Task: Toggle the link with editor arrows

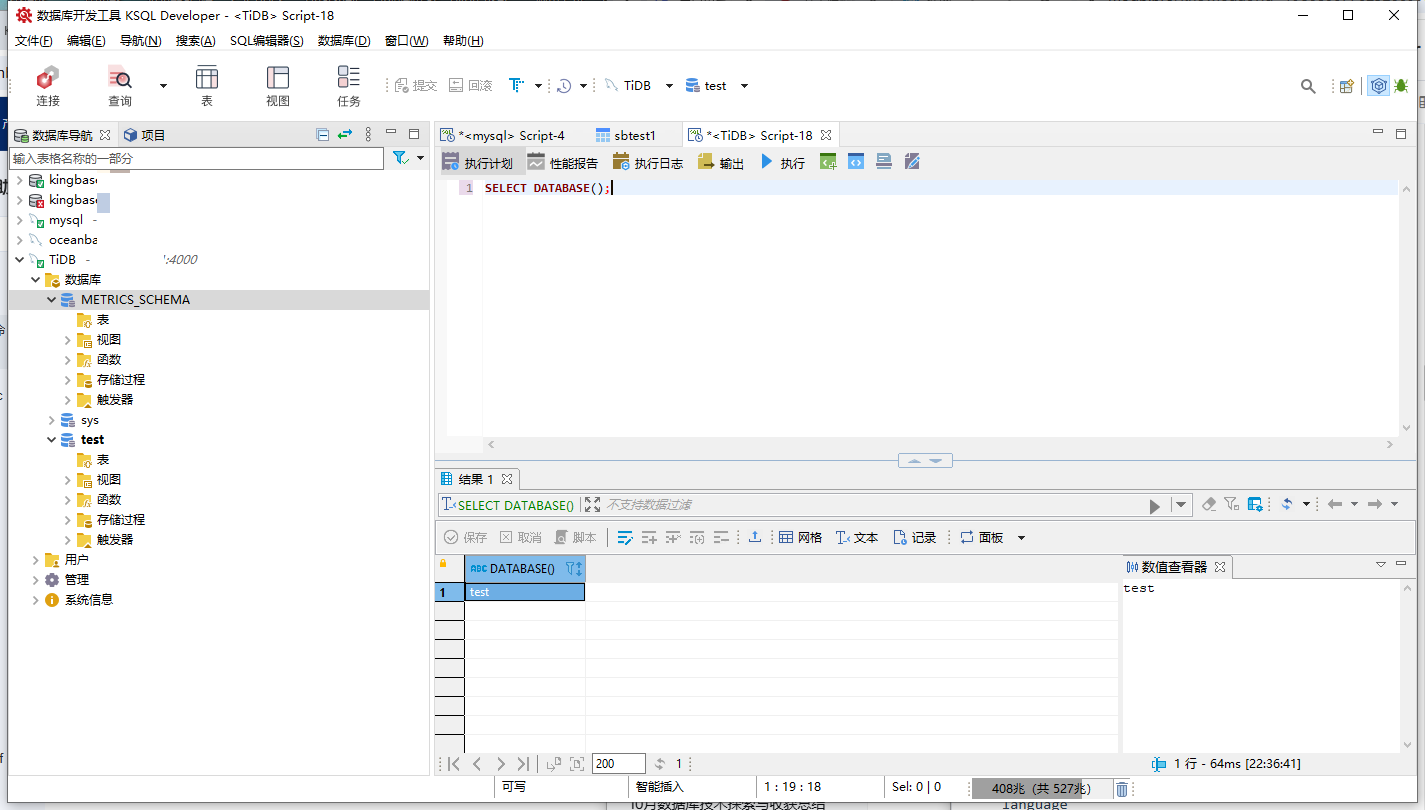Action: [x=345, y=135]
